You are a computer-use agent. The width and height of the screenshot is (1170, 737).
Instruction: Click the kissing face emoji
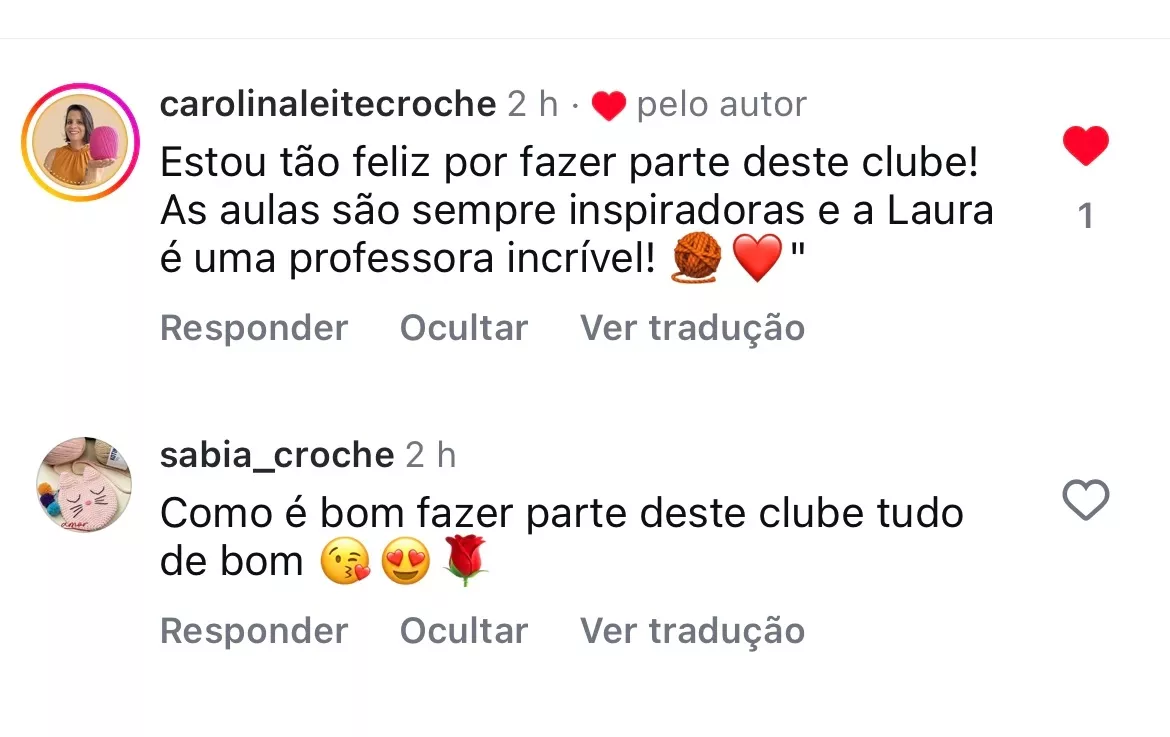345,560
